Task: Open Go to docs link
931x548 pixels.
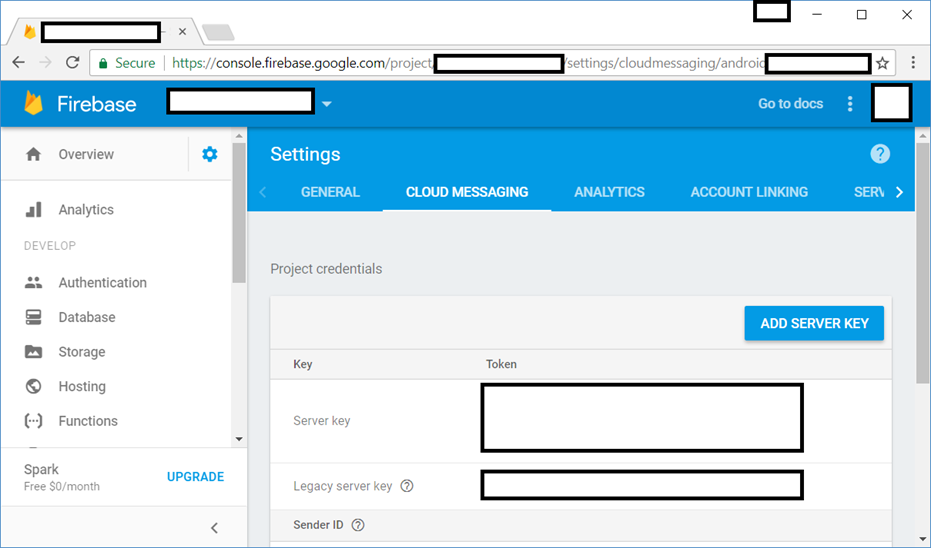Action: point(790,103)
